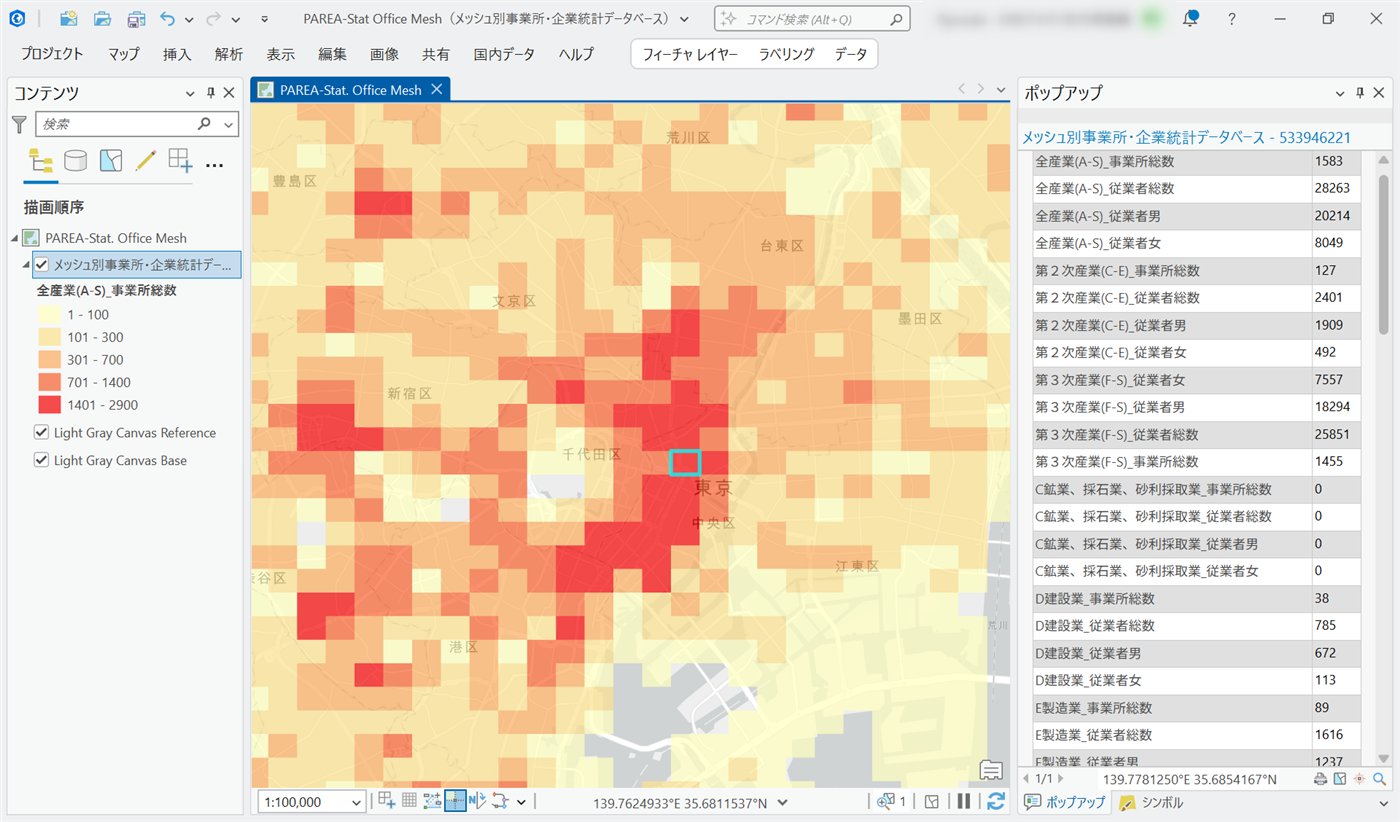Select the List by Data Source icon

[x=75, y=161]
